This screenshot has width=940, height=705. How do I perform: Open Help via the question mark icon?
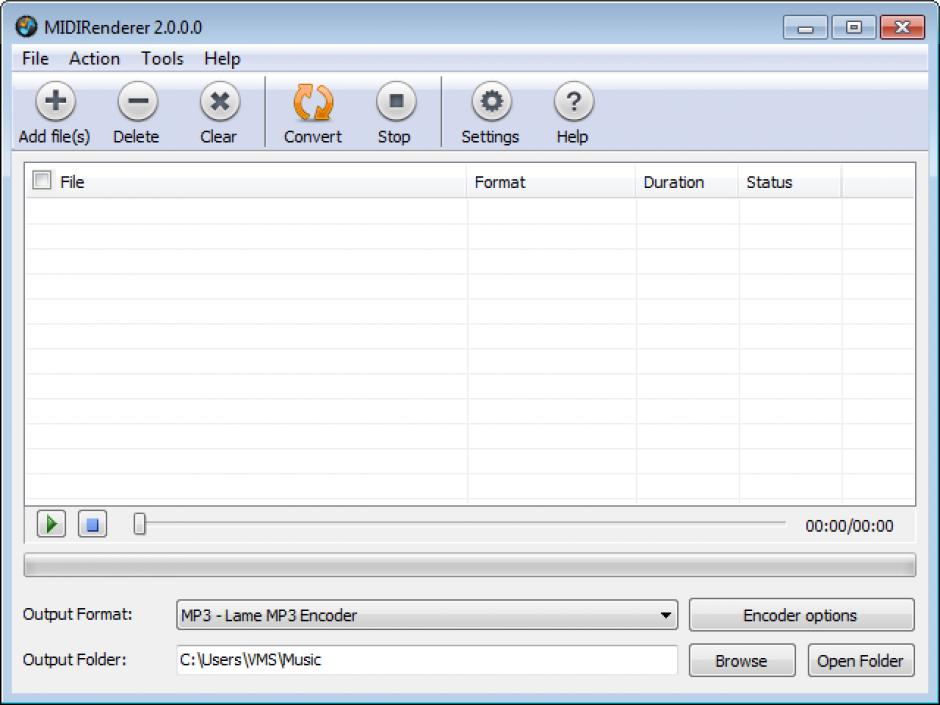572,102
